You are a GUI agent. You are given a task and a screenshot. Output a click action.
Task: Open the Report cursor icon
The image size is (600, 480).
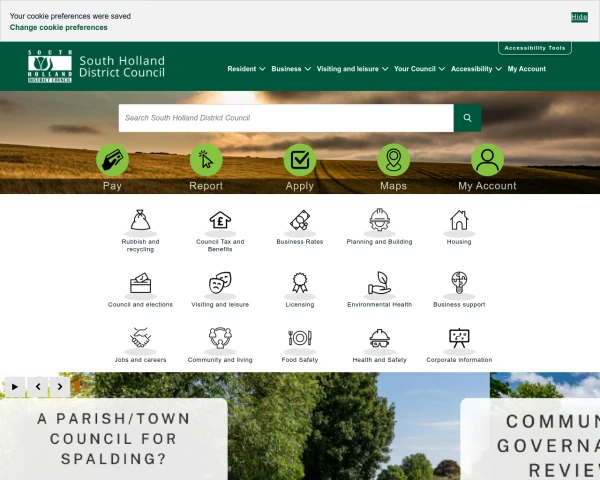[206, 160]
